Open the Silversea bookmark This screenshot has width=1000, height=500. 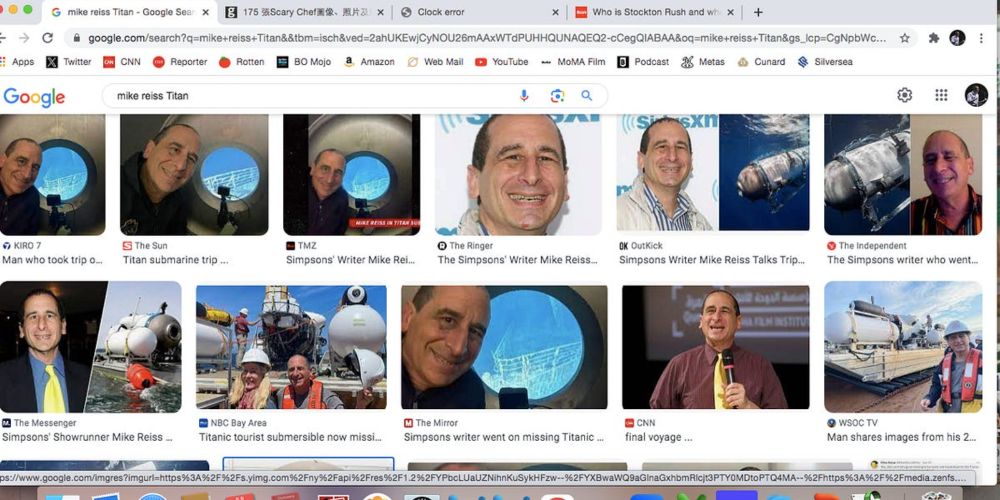pyautogui.click(x=825, y=62)
